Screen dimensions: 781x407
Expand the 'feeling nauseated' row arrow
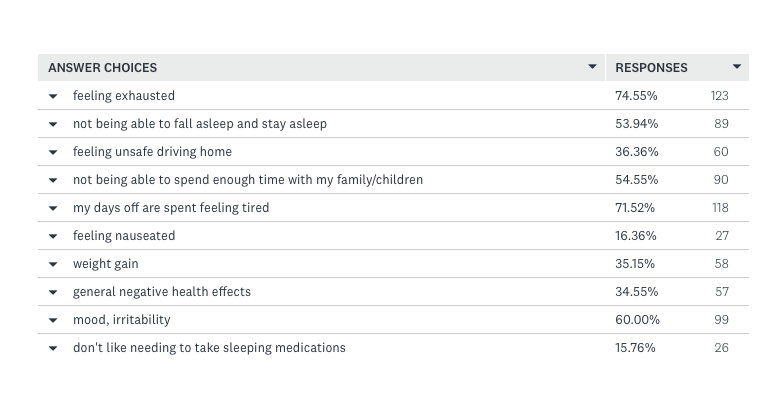[x=53, y=236]
